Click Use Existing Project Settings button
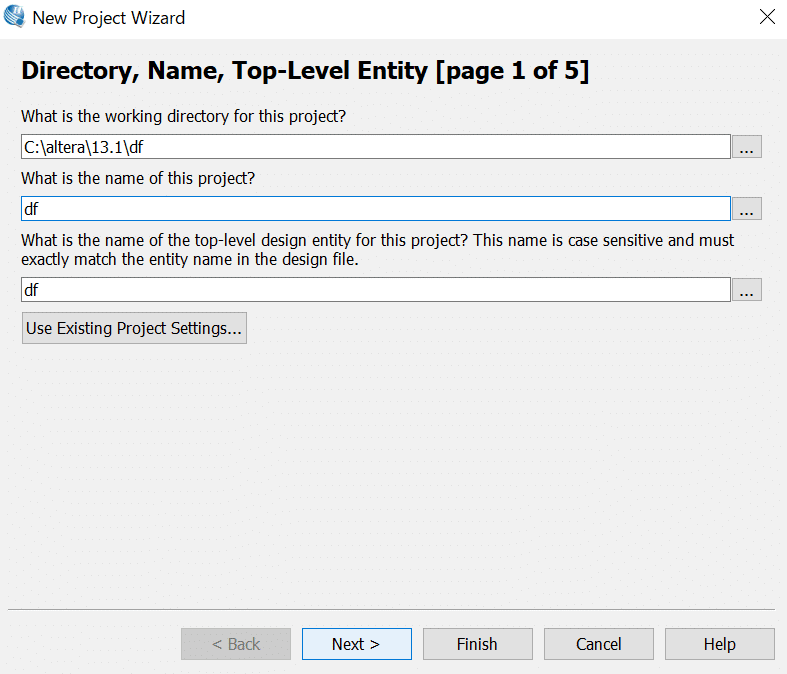 pyautogui.click(x=134, y=328)
